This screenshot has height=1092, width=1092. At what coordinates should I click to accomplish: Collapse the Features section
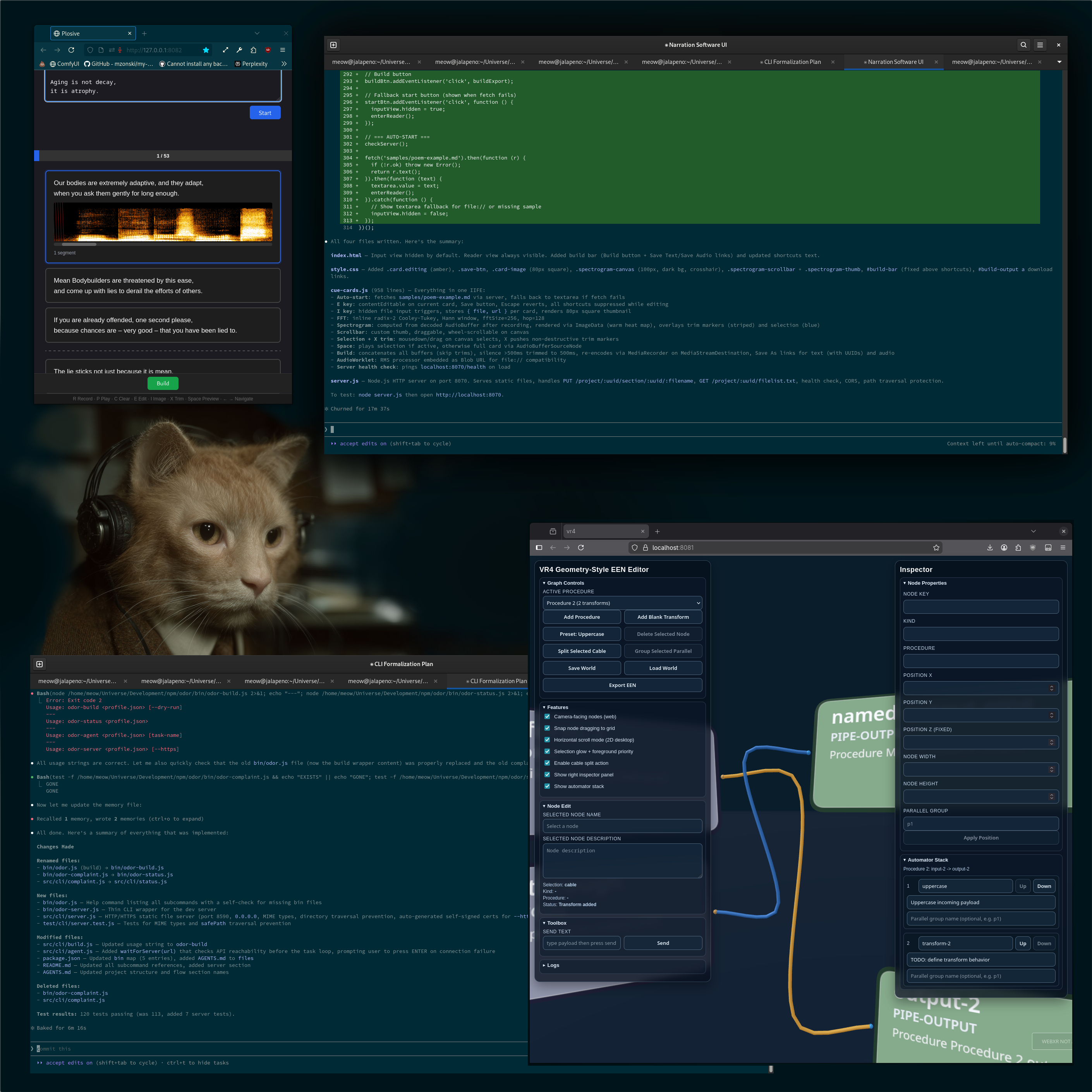(557, 707)
